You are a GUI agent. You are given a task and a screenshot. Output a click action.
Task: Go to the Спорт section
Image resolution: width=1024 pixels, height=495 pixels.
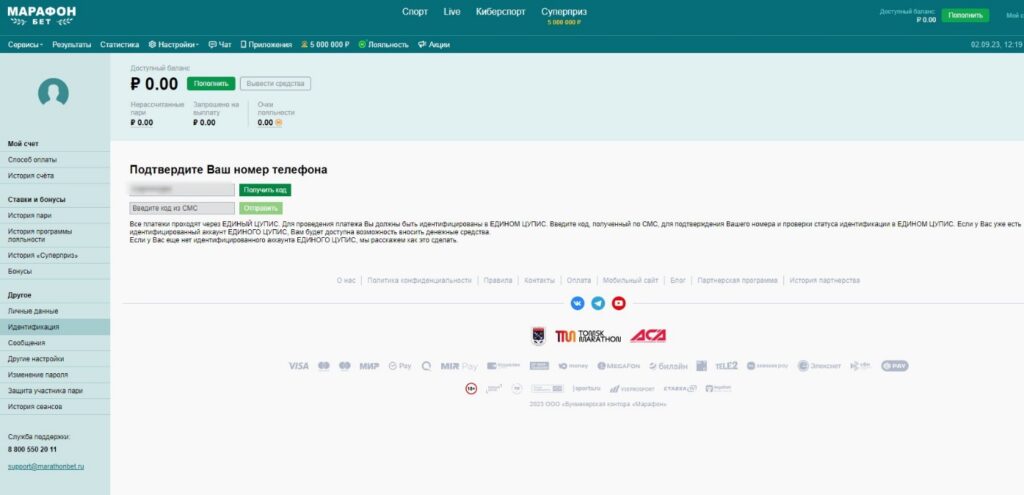point(415,12)
